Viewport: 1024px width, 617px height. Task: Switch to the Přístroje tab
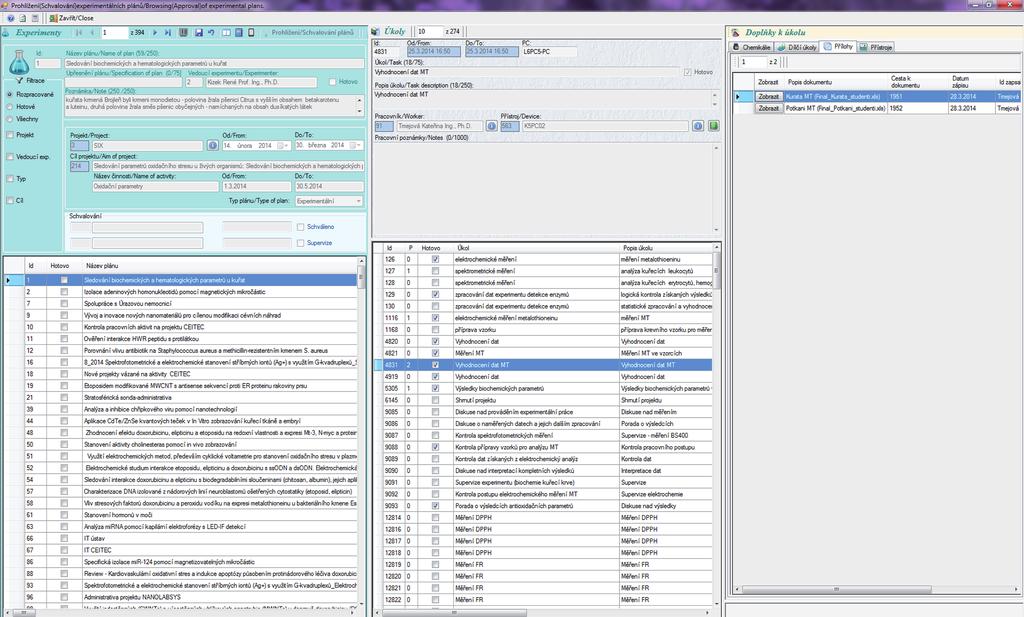point(876,47)
